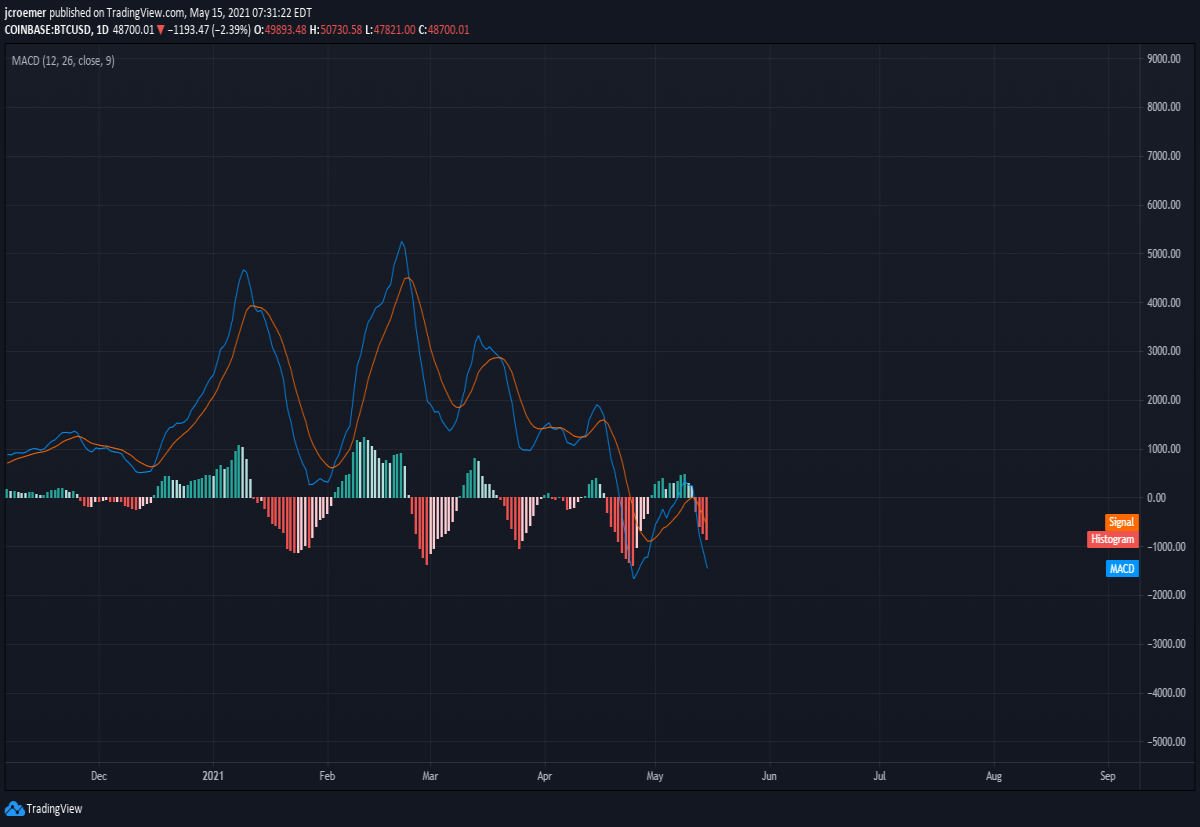Viewport: 1200px width, 827px height.
Task: Click the red down-arrow price change indicator
Action: (x=160, y=30)
